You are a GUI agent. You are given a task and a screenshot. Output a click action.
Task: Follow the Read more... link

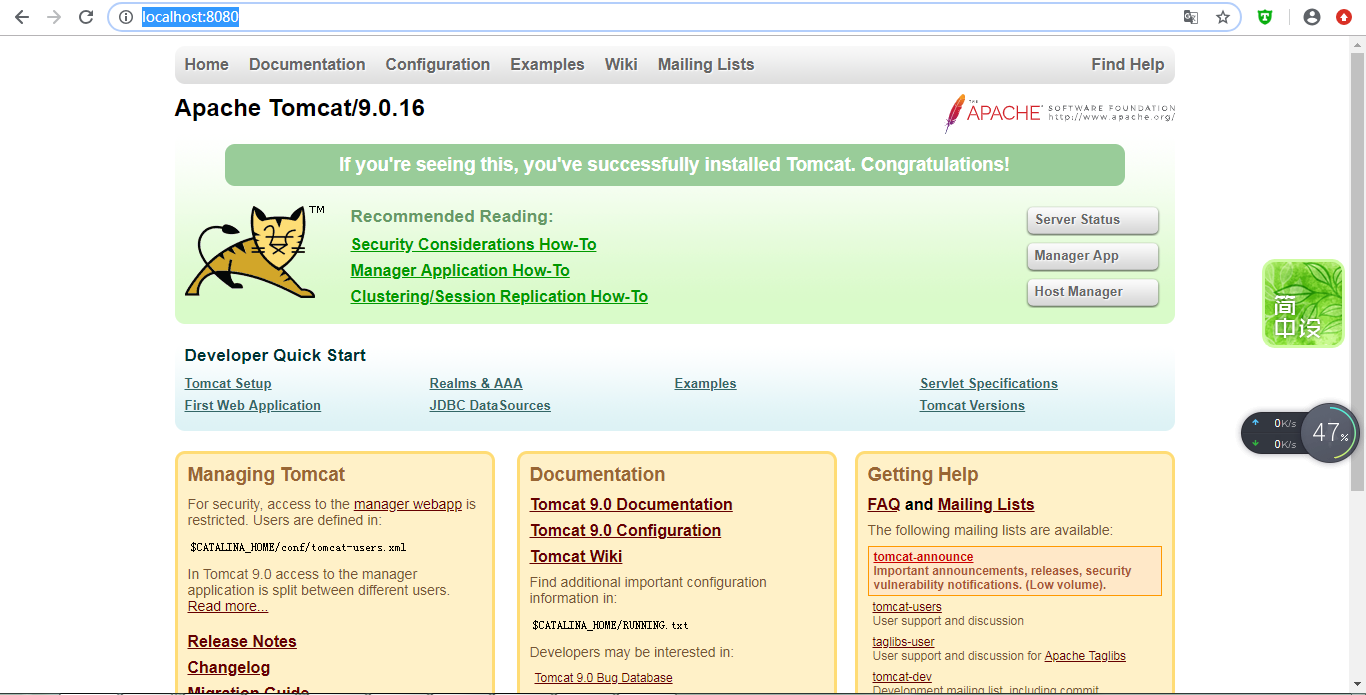228,606
